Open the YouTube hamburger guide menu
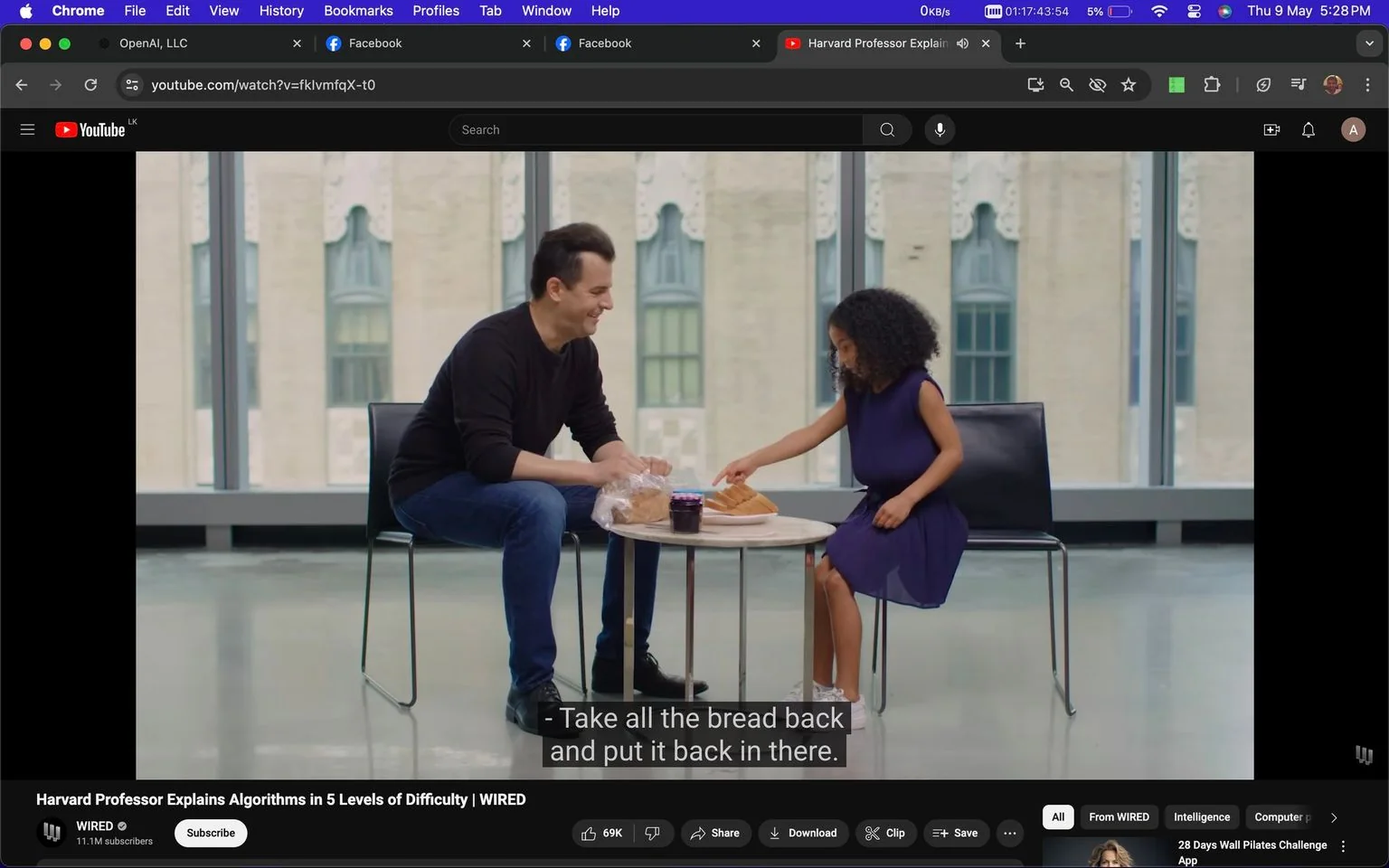Image resolution: width=1389 pixels, height=868 pixels. coord(27,130)
